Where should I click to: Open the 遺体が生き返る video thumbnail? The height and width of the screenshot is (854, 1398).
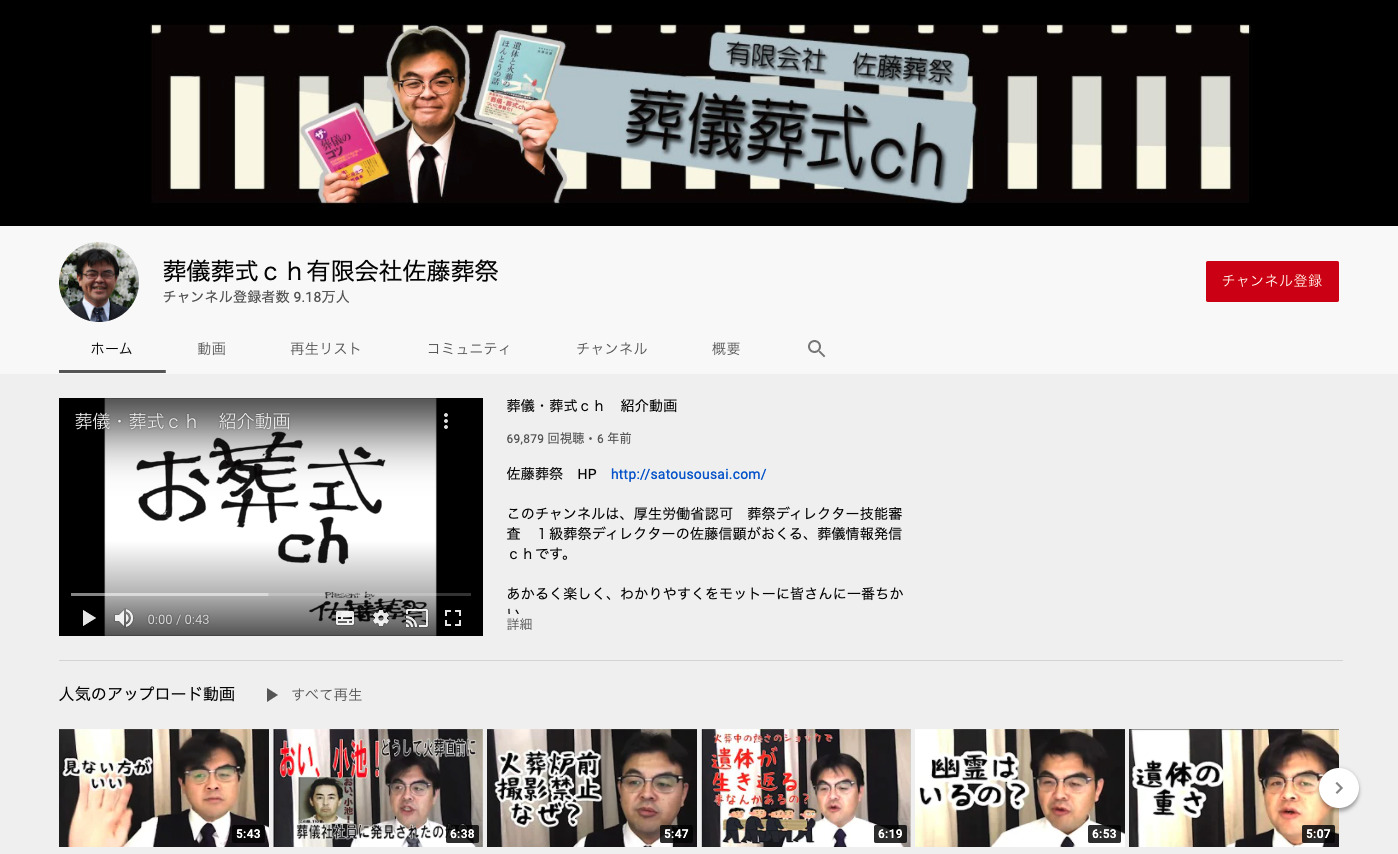pos(806,788)
